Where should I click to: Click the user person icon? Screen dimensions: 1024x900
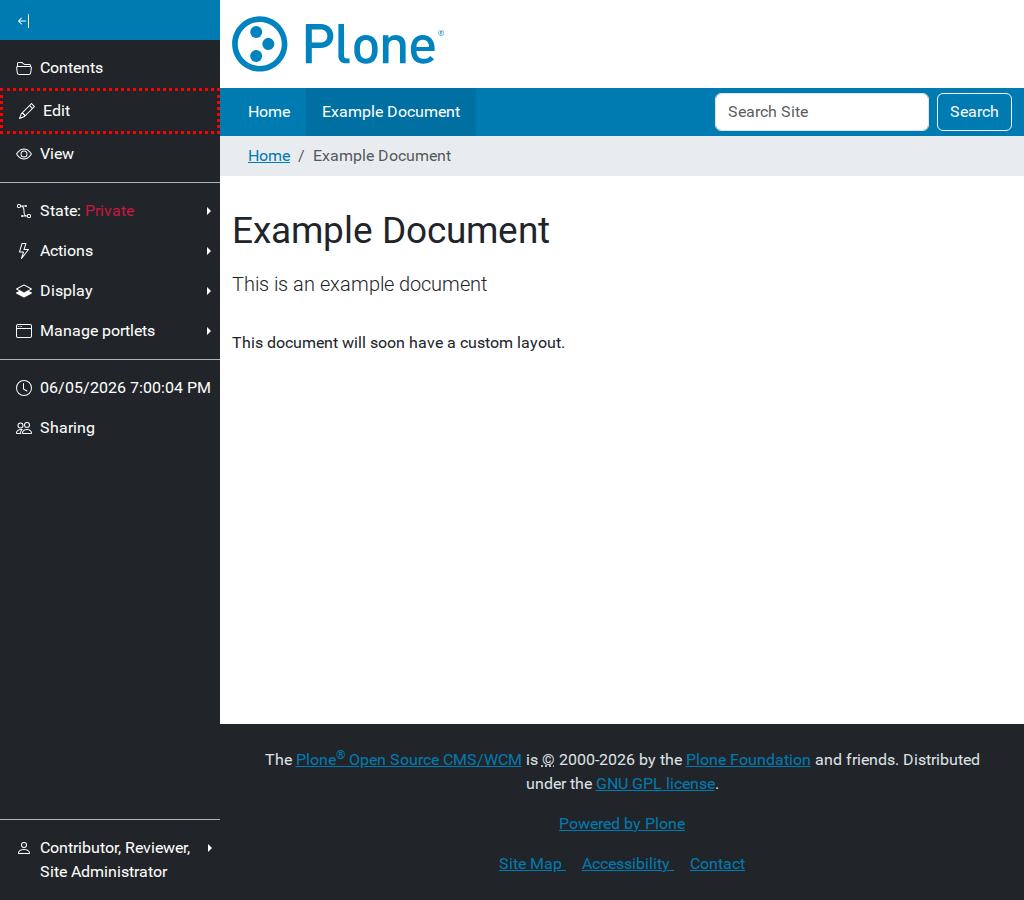pyautogui.click(x=24, y=848)
